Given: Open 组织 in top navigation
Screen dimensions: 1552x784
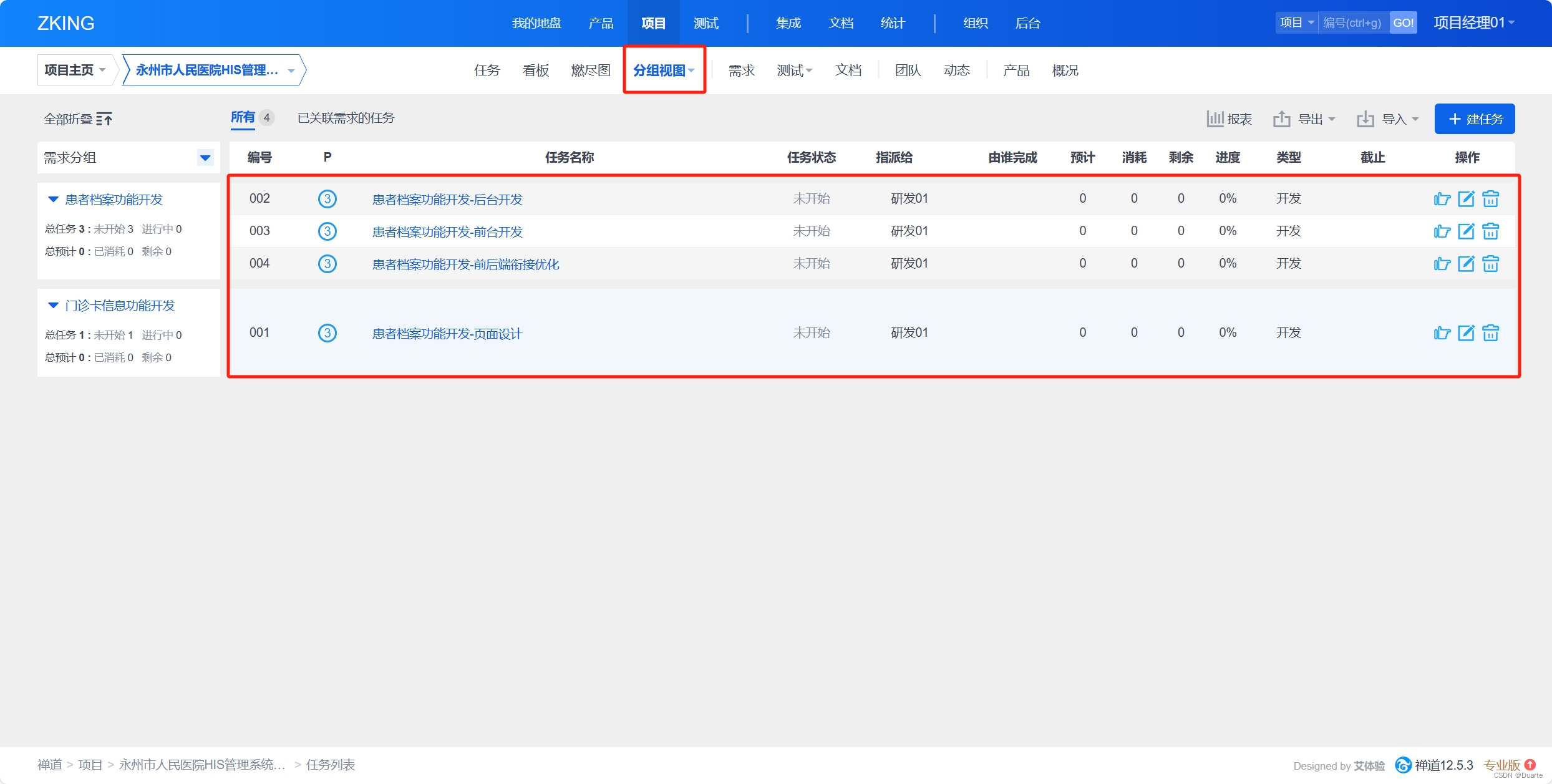Looking at the screenshot, I should pos(976,23).
